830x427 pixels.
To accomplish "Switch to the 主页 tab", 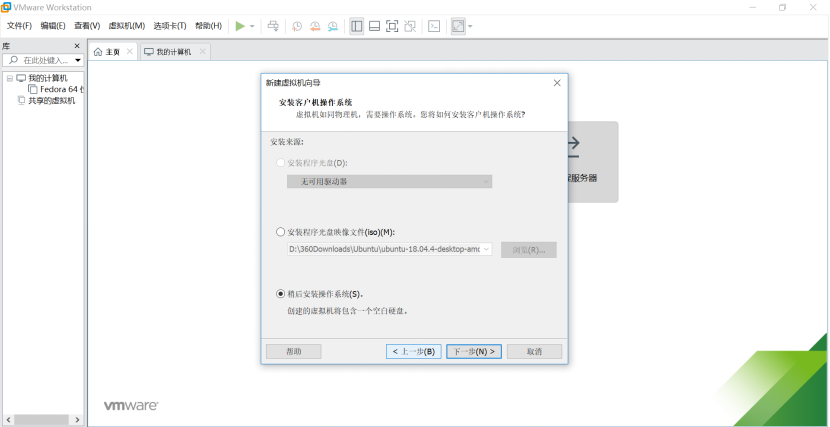I will 112,52.
